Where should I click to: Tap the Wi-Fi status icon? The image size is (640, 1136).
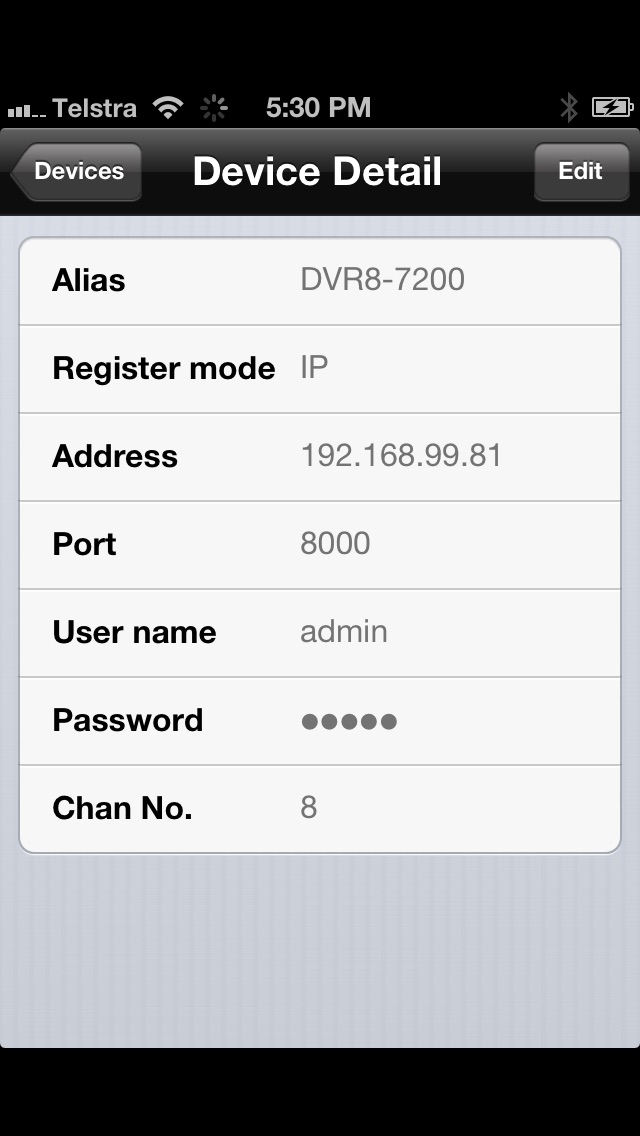167,108
